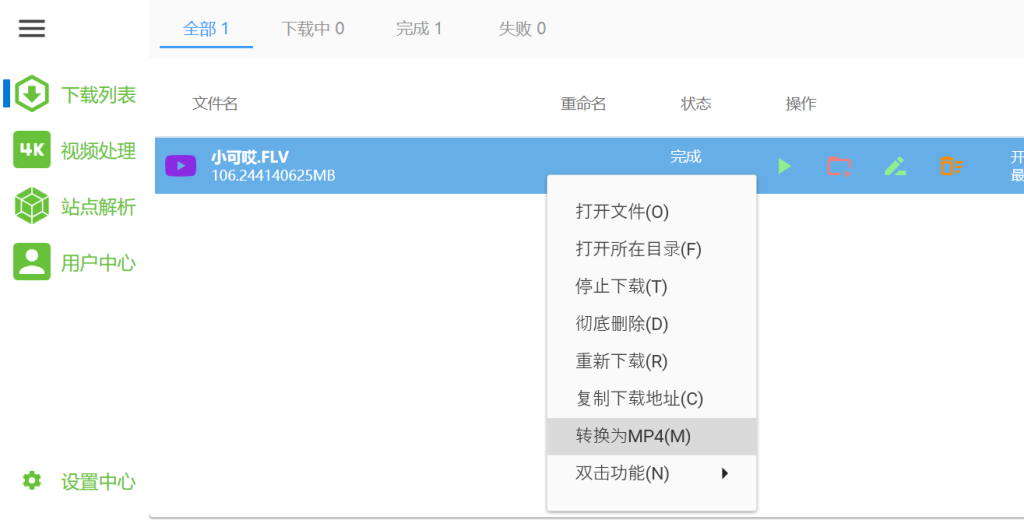The image size is (1024, 520).
Task: Go to 下载列表 in sidebar
Action: pyautogui.click(x=99, y=95)
